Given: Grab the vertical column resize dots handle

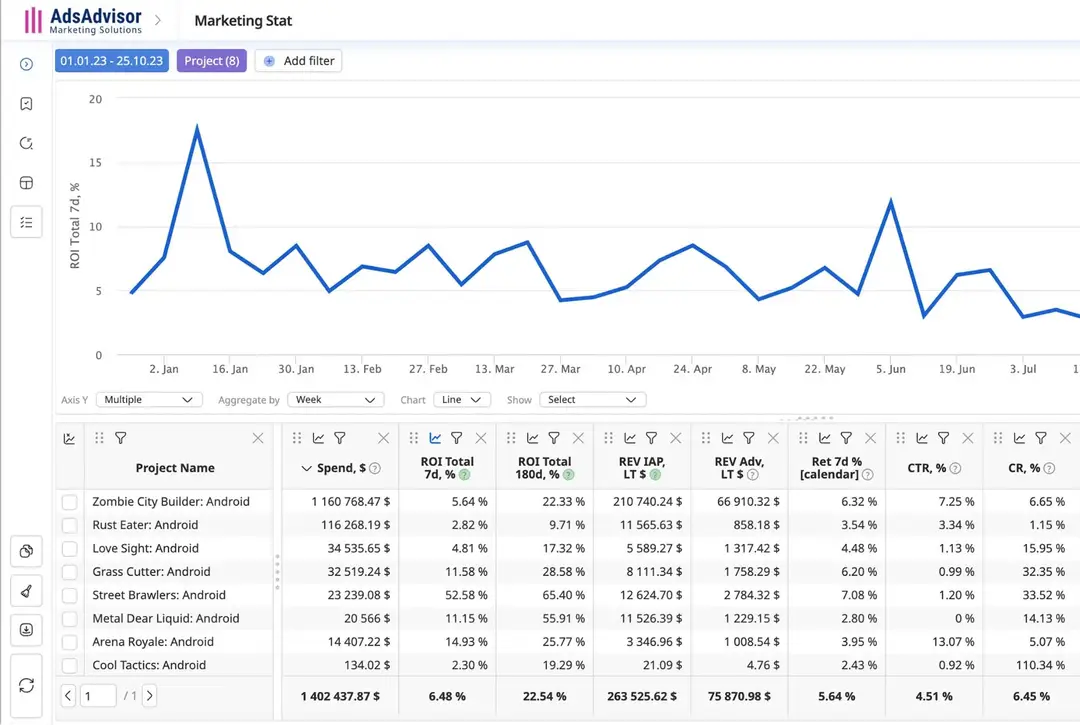Looking at the screenshot, I should (x=278, y=571).
